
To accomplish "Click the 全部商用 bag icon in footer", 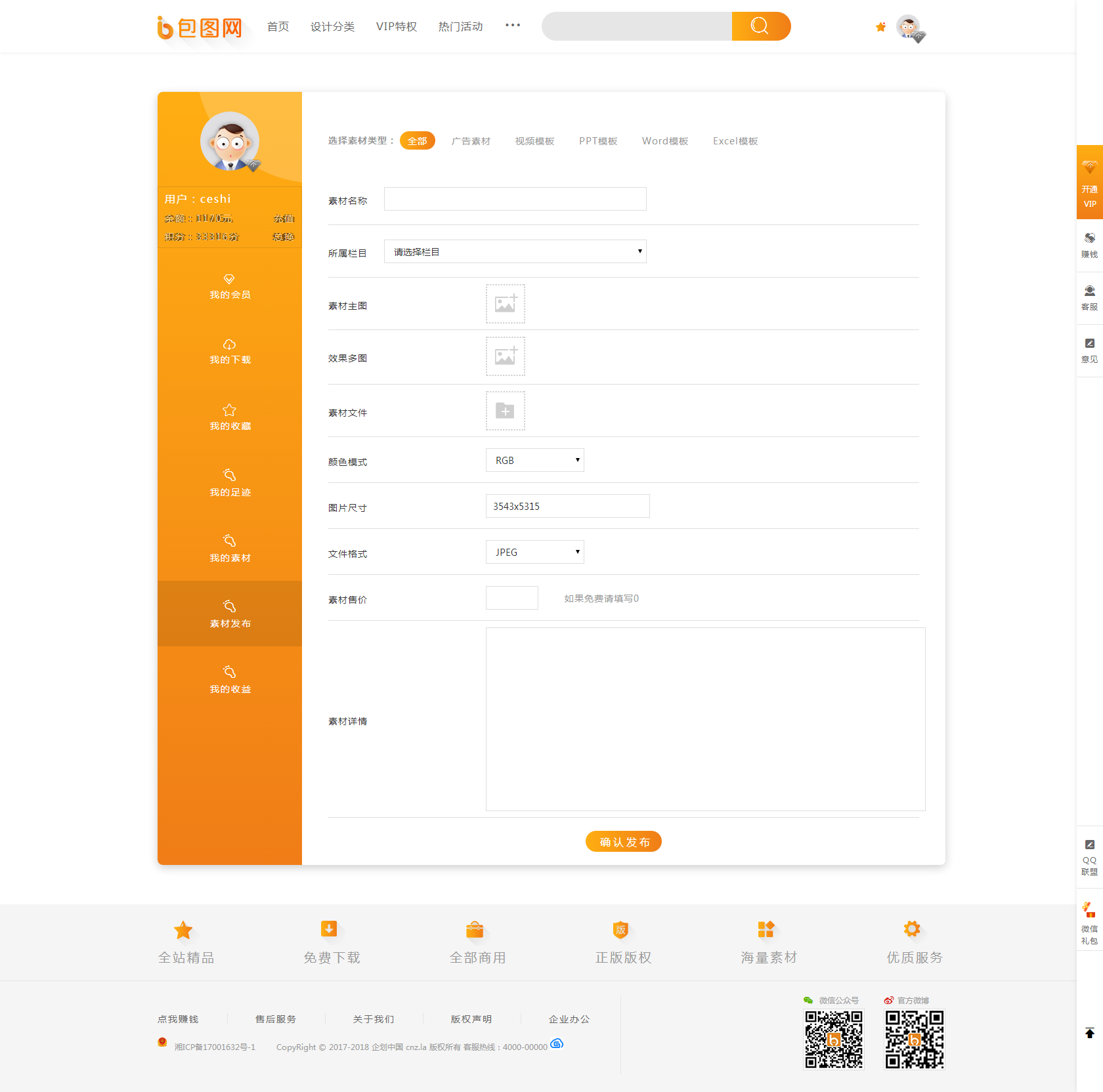I will click(x=475, y=930).
